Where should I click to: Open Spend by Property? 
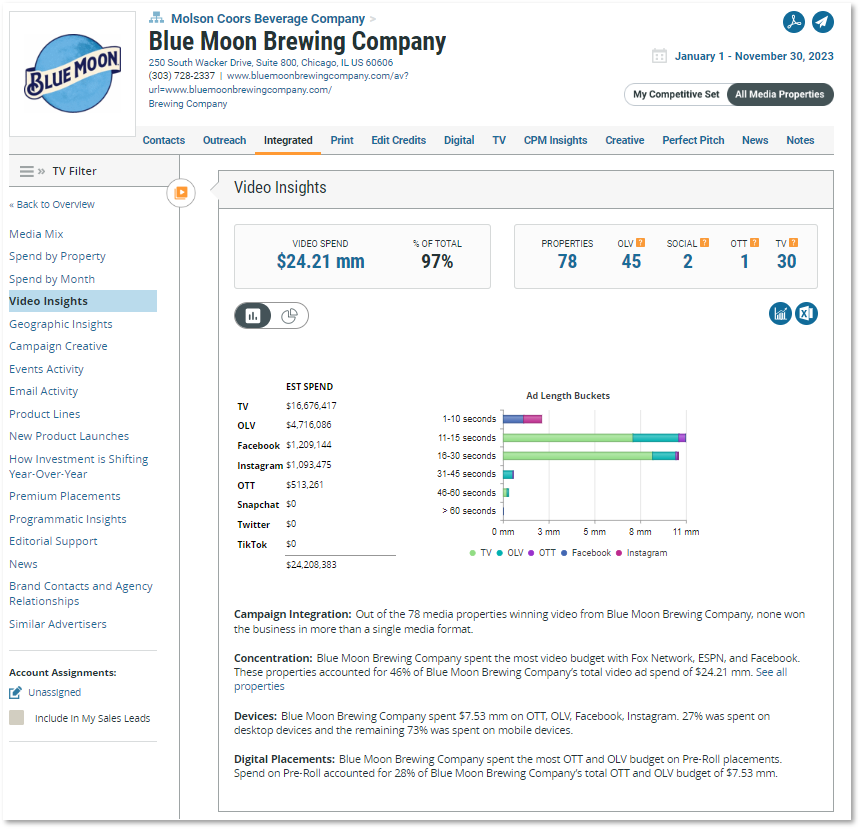(58, 256)
